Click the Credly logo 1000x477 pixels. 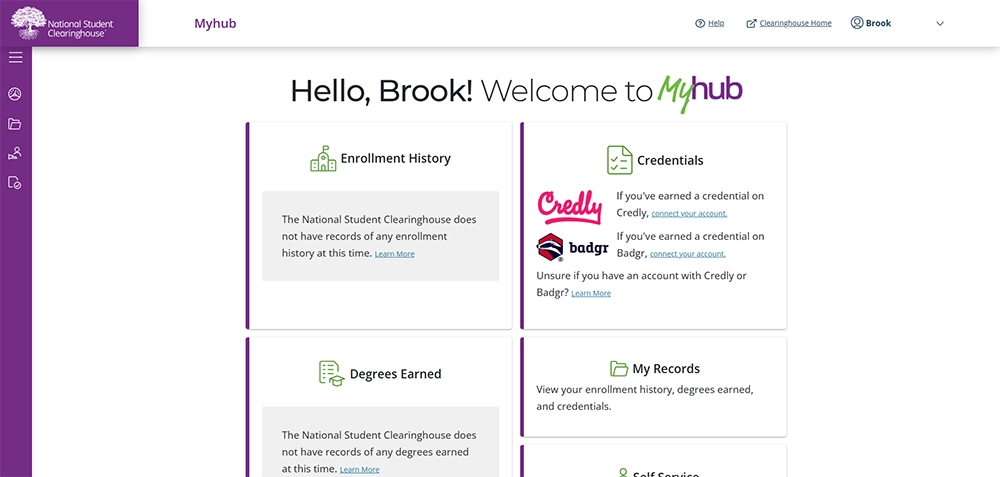[x=569, y=207]
